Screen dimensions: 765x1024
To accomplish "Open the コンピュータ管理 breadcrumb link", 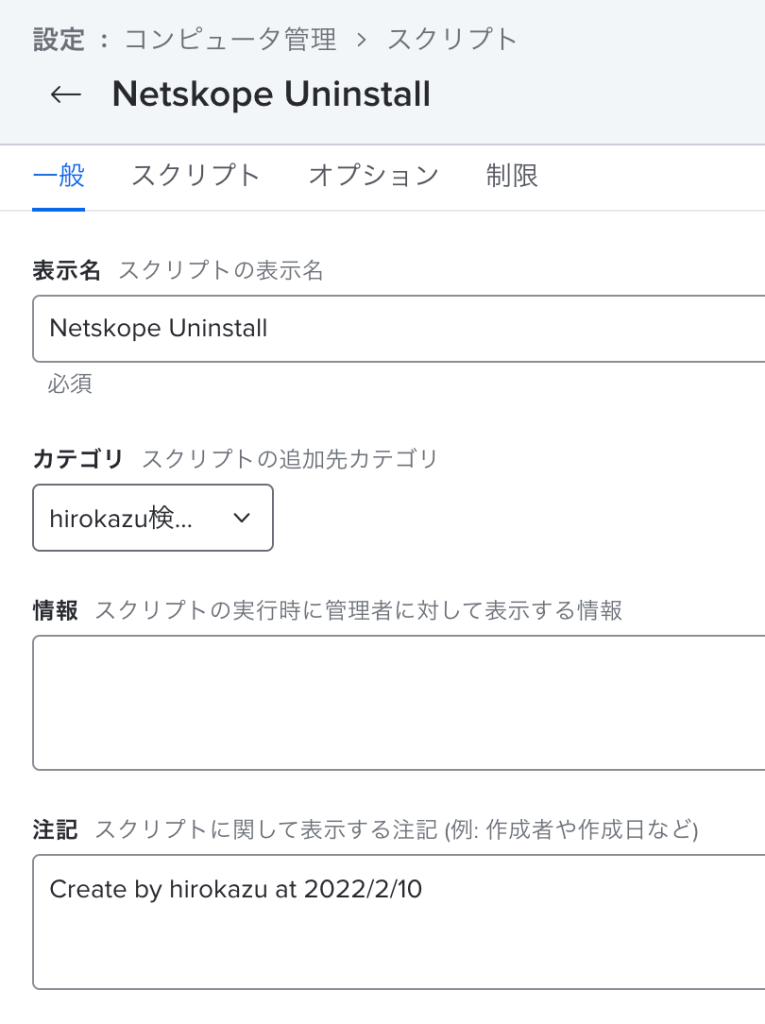I will 230,39.
